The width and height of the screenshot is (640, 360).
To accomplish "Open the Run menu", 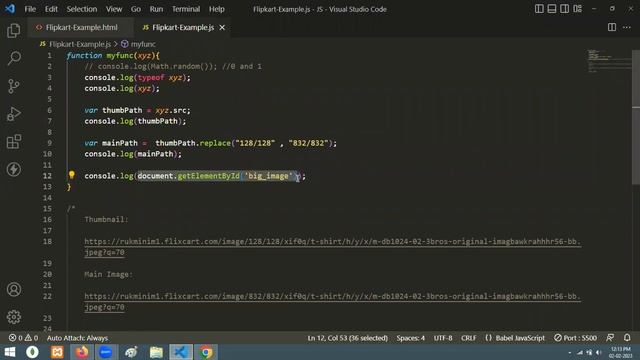I will (156, 9).
